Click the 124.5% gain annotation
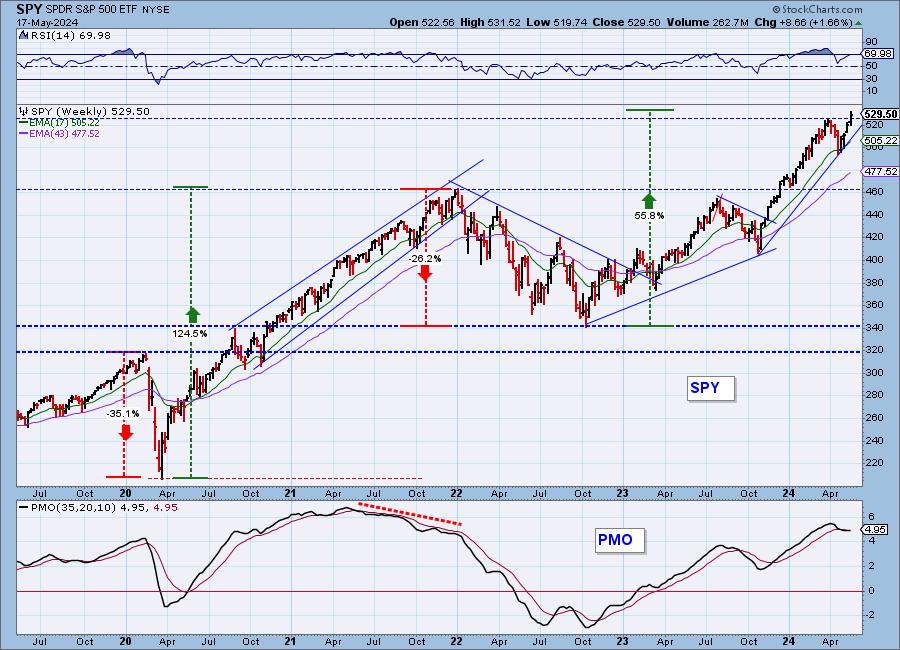This screenshot has width=900, height=650. (190, 334)
